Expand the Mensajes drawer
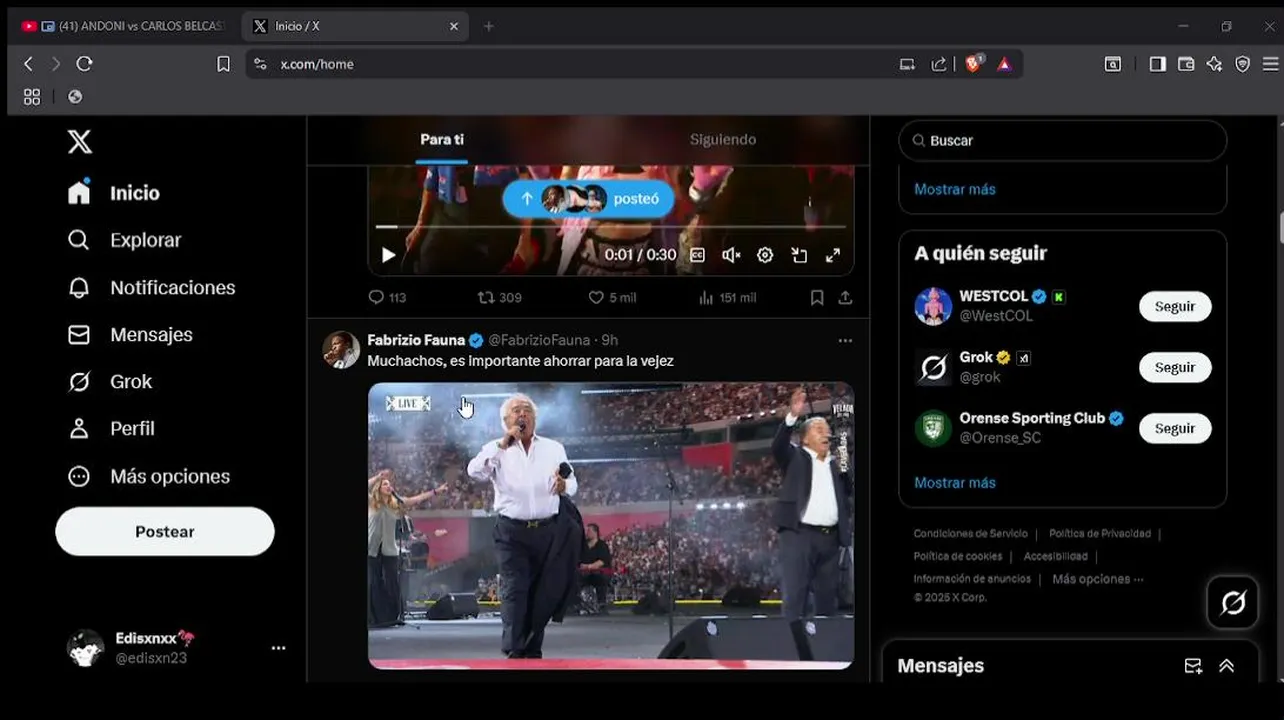 point(1227,666)
